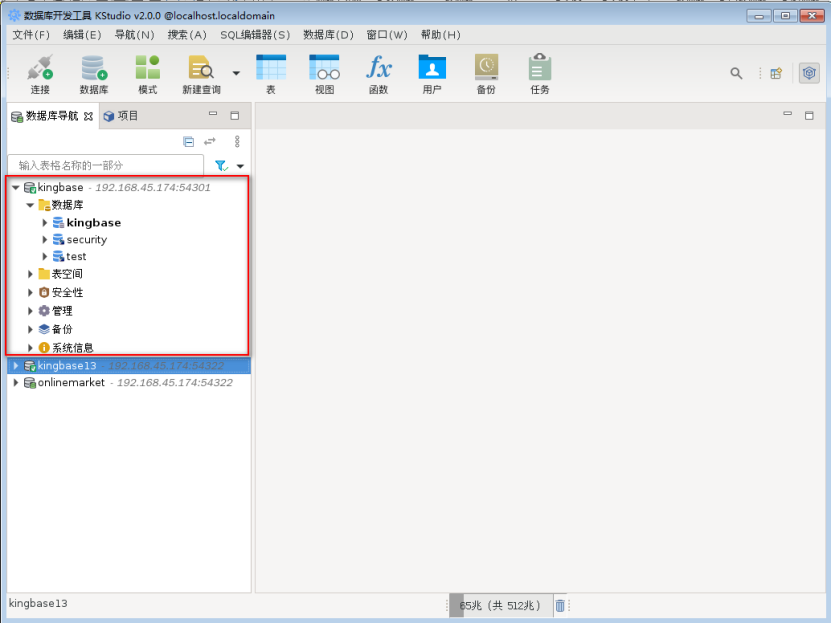
Task: Switch to the 项目 tab
Action: click(x=121, y=116)
